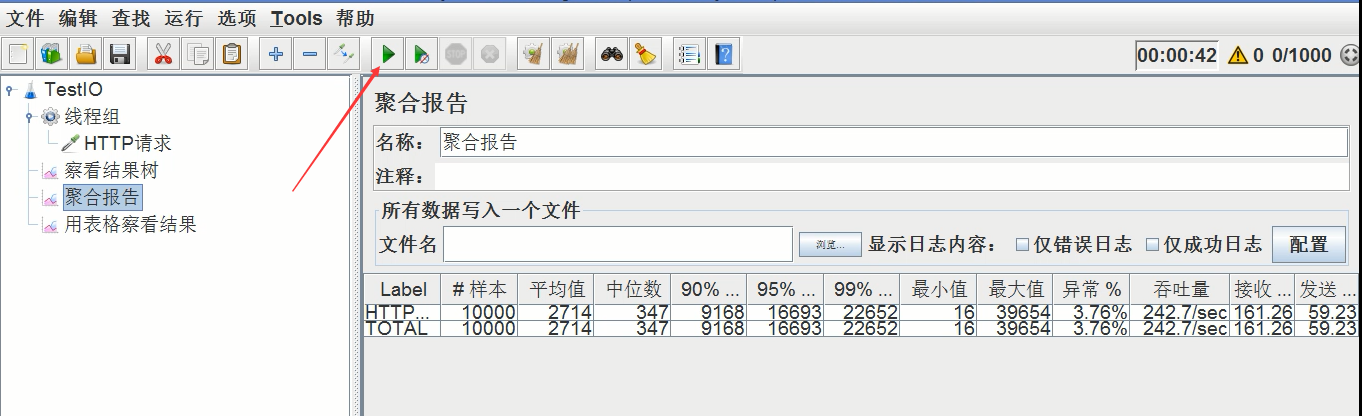Click the binoculars Search icon
Viewport: 1362px width, 416px height.
click(612, 54)
